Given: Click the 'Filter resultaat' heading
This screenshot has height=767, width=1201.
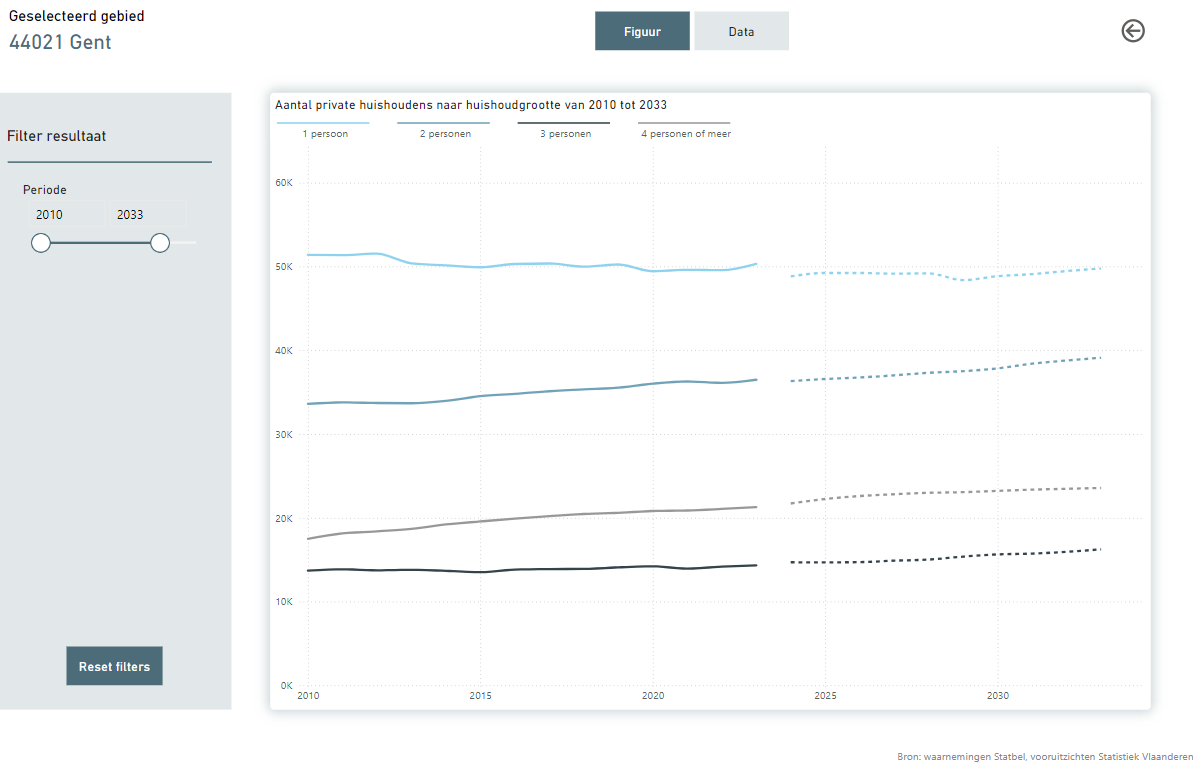Looking at the screenshot, I should tap(57, 136).
